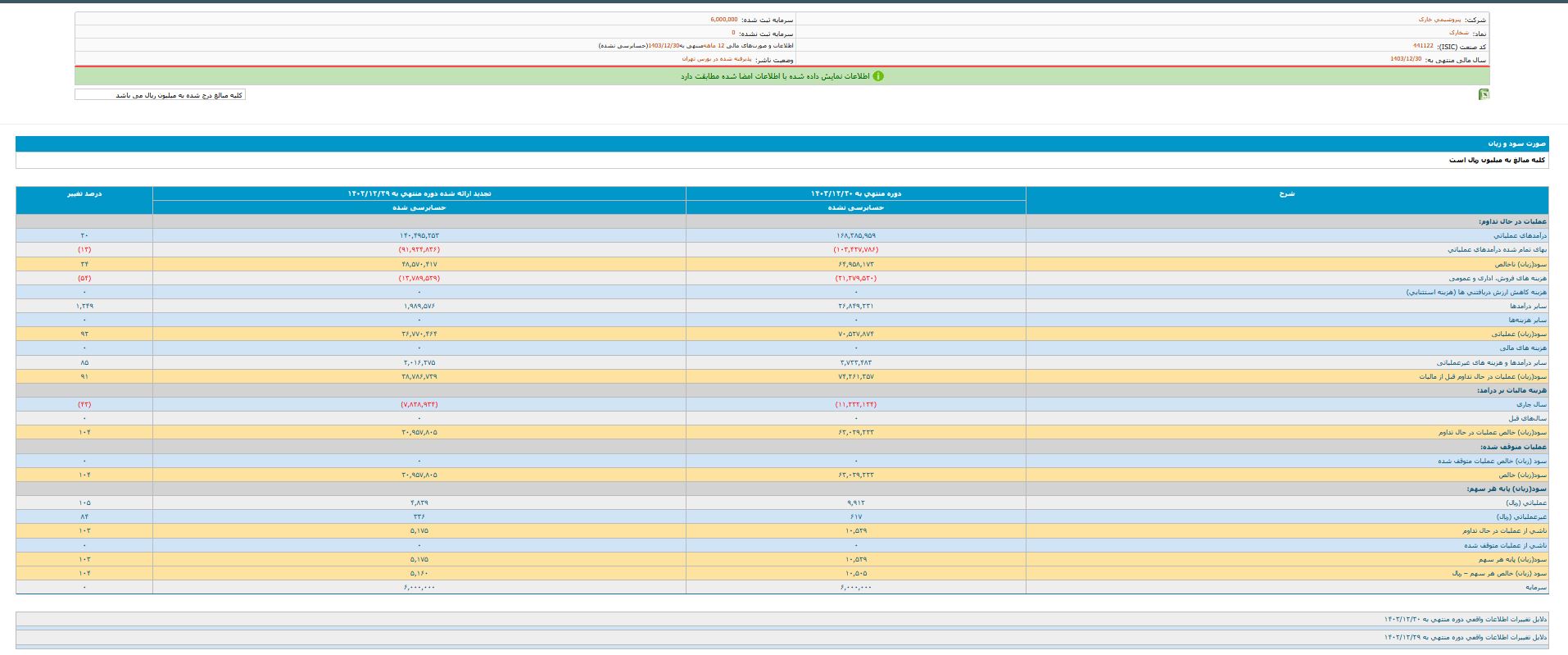
Task: Select the عملیاتی (ریال) row label
Action: [1526, 503]
